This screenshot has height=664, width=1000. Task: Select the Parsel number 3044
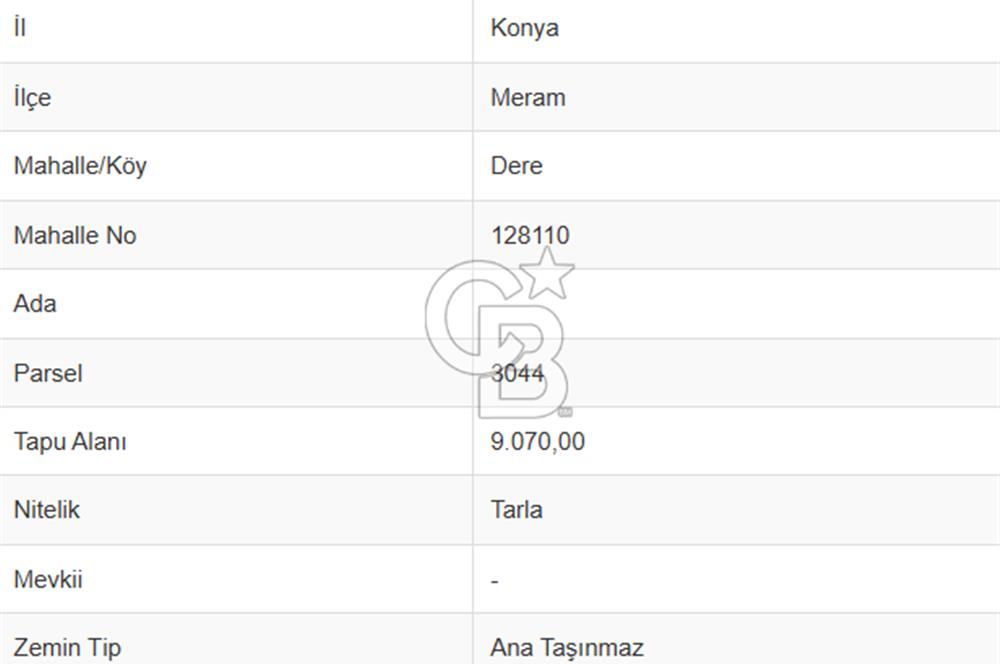(517, 373)
